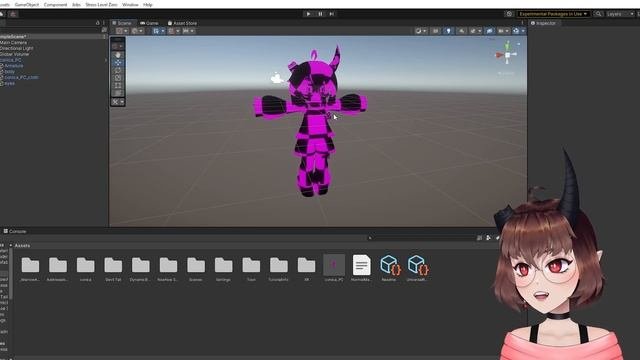Switch to the Game tab
This screenshot has width=640, height=360.
click(x=149, y=23)
